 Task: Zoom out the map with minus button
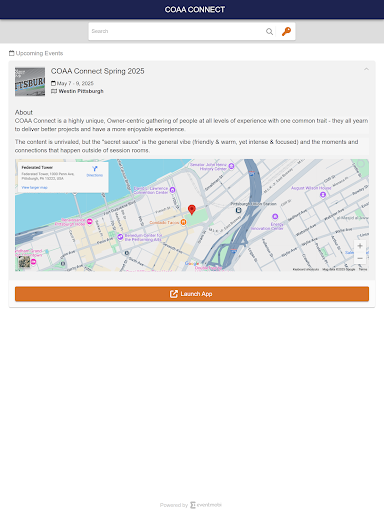click(360, 258)
